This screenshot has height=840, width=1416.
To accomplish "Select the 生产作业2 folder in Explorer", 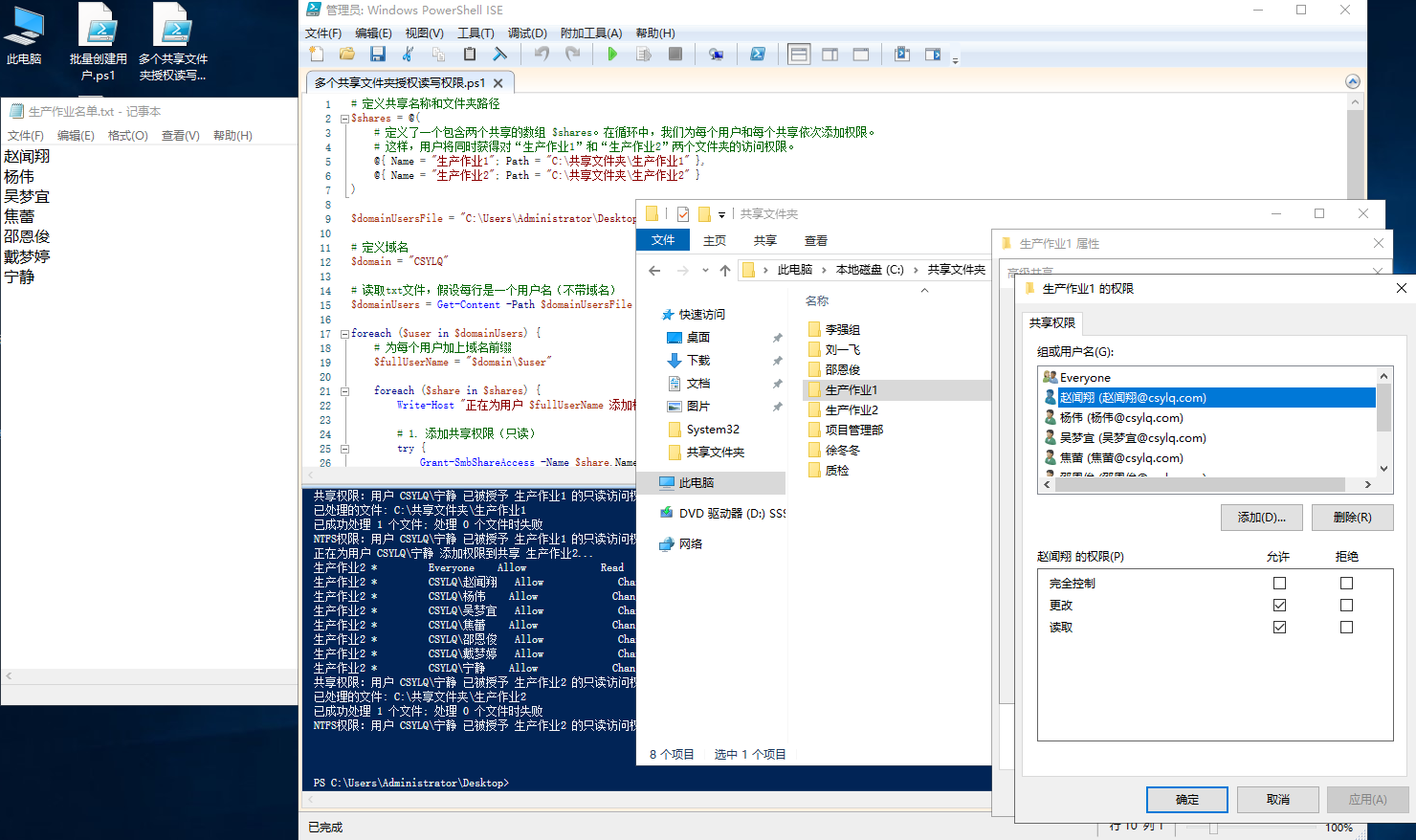I will tap(852, 409).
